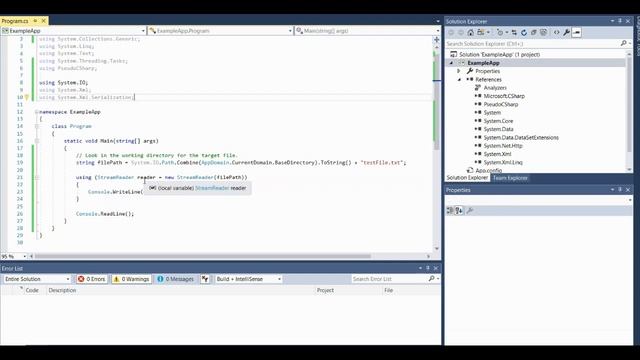The image size is (640, 360).
Task: Close the Program.cs tab
Action: (44, 20)
